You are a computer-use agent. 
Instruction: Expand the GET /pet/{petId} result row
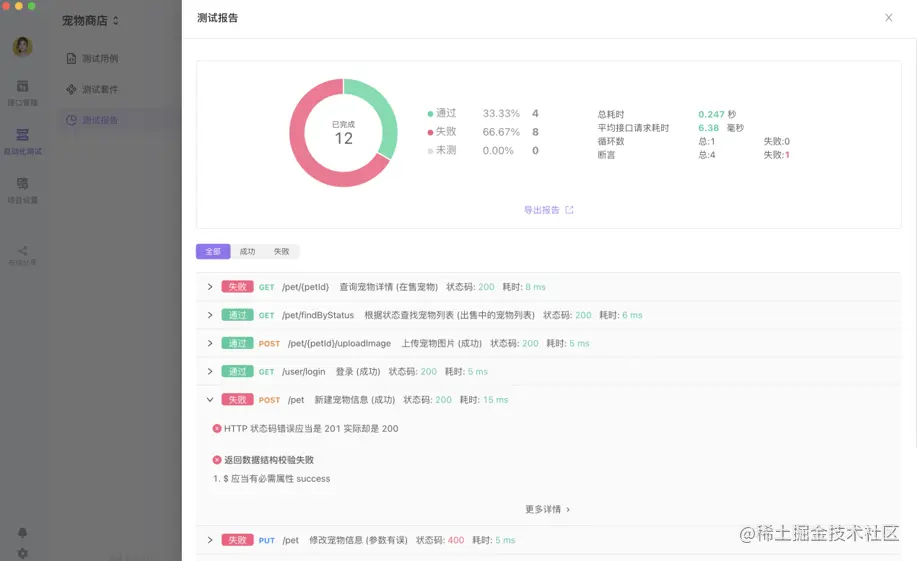[210, 287]
